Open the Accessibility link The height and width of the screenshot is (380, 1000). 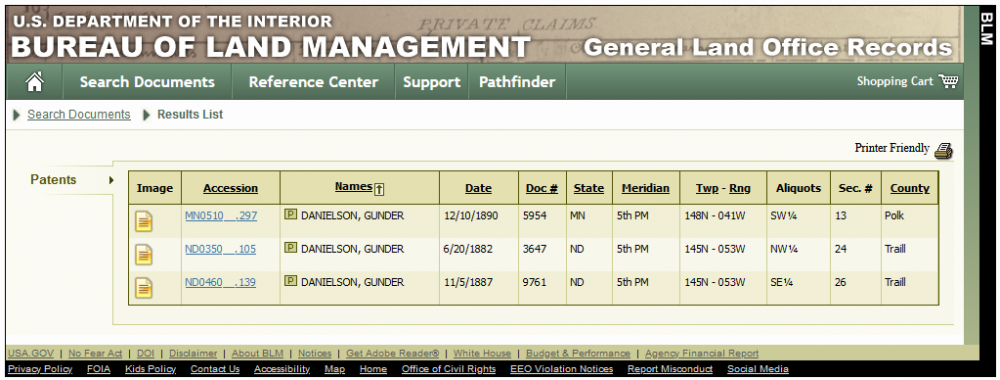point(282,369)
